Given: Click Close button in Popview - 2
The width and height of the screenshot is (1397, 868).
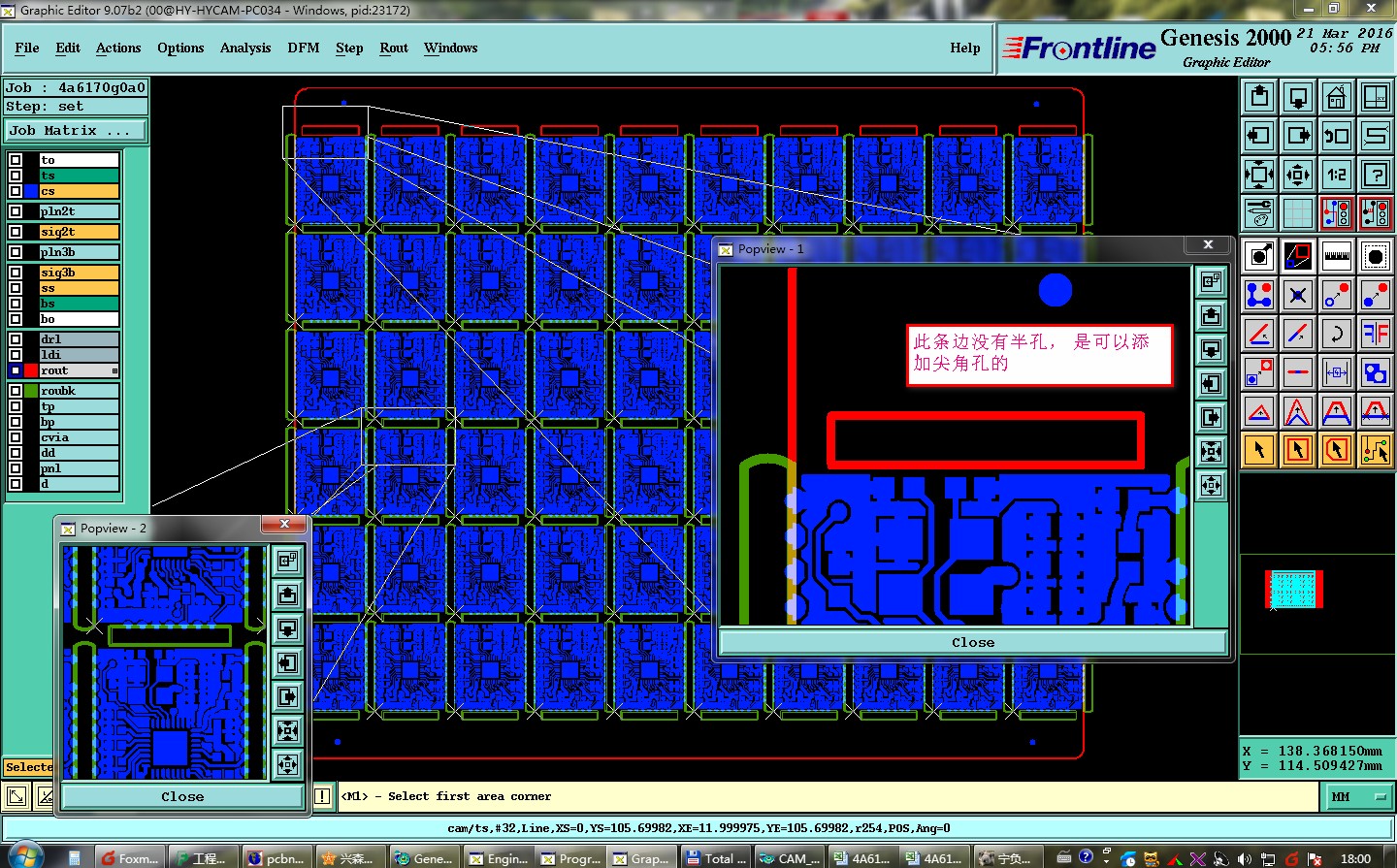Looking at the screenshot, I should tap(182, 796).
